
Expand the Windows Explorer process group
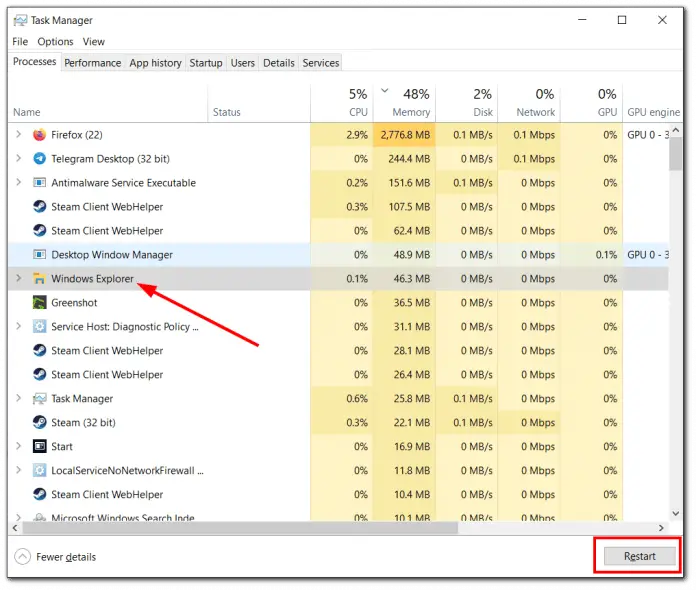(18, 278)
